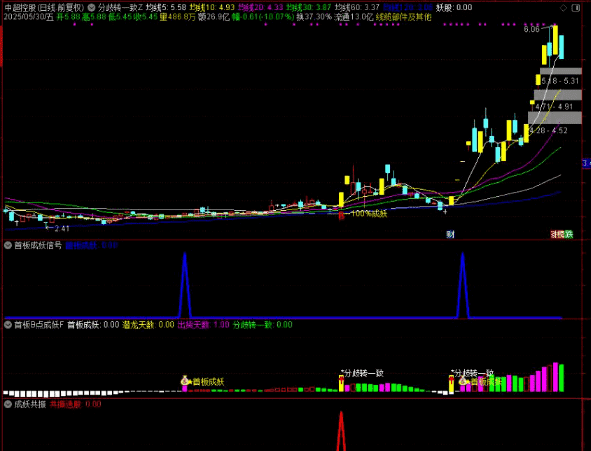Click the 线缆部件及其他 sector link
591x451 pixels.
pyautogui.click(x=403, y=17)
